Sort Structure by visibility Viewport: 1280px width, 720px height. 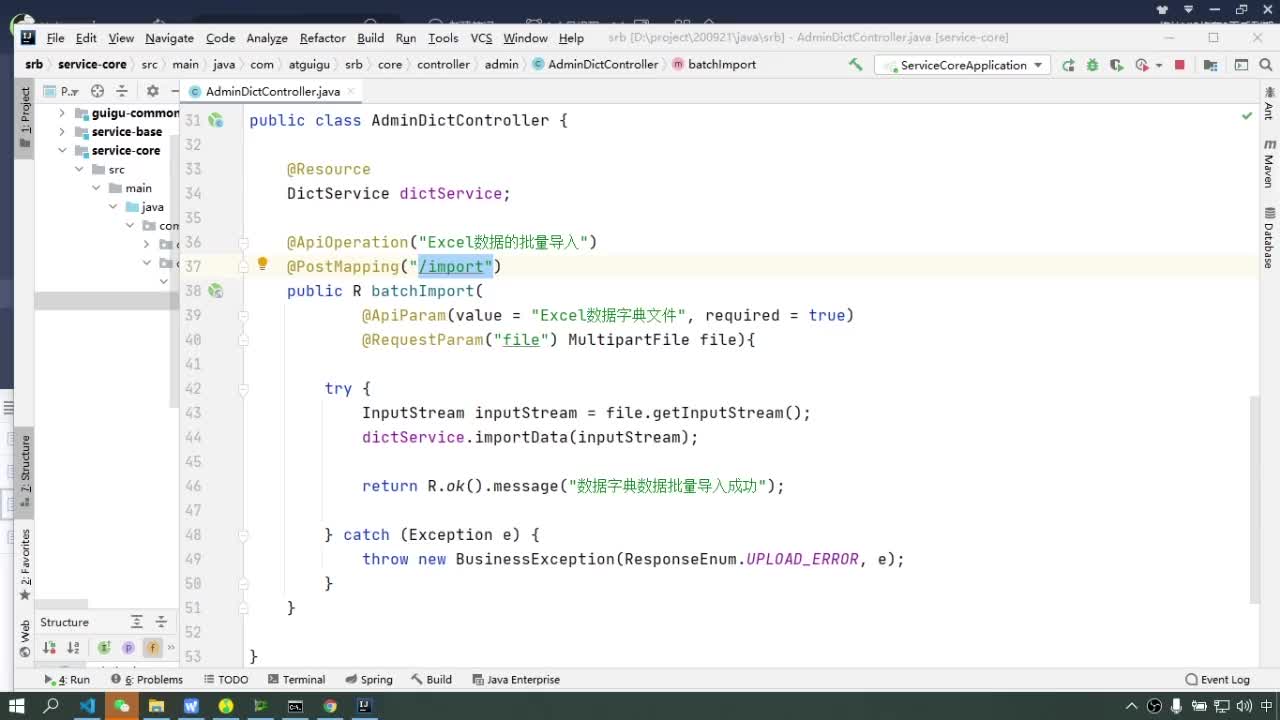[51, 648]
